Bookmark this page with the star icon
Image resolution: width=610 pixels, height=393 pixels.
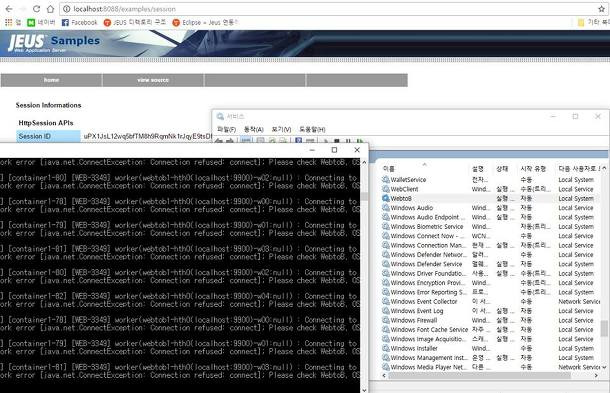(x=601, y=9)
